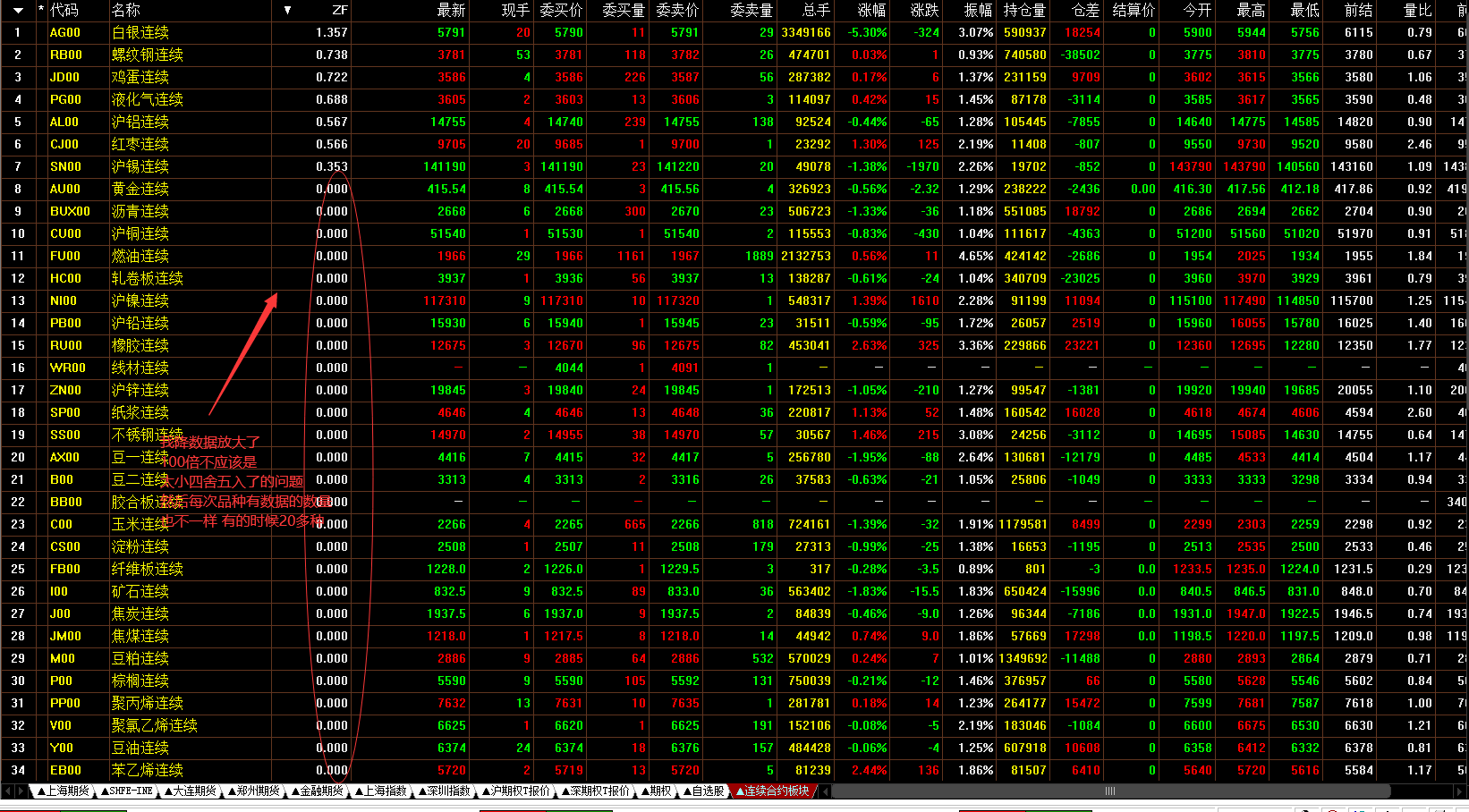Image resolution: width=1469 pixels, height=812 pixels.
Task: Go to the 郑州期货 tab
Action: [254, 791]
